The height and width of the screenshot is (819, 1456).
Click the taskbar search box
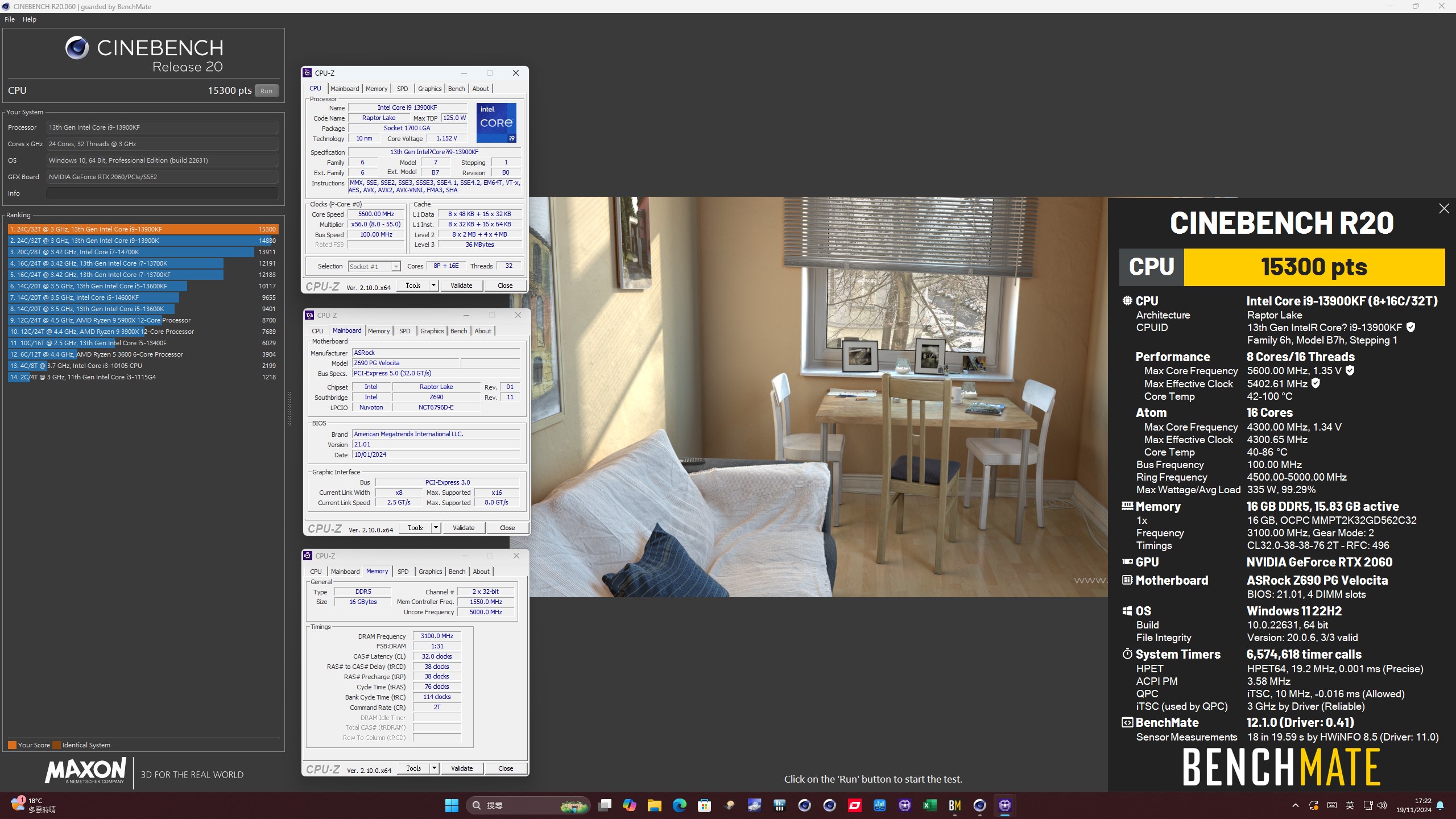(529, 805)
